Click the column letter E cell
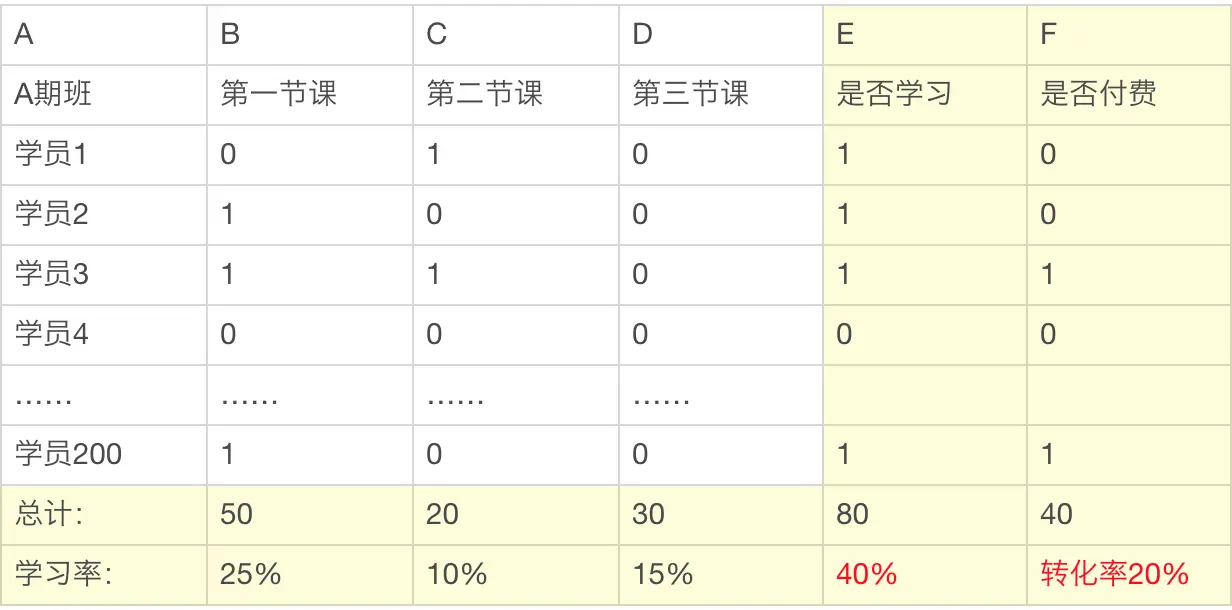Image resolution: width=1232 pixels, height=610 pixels. 925,35
